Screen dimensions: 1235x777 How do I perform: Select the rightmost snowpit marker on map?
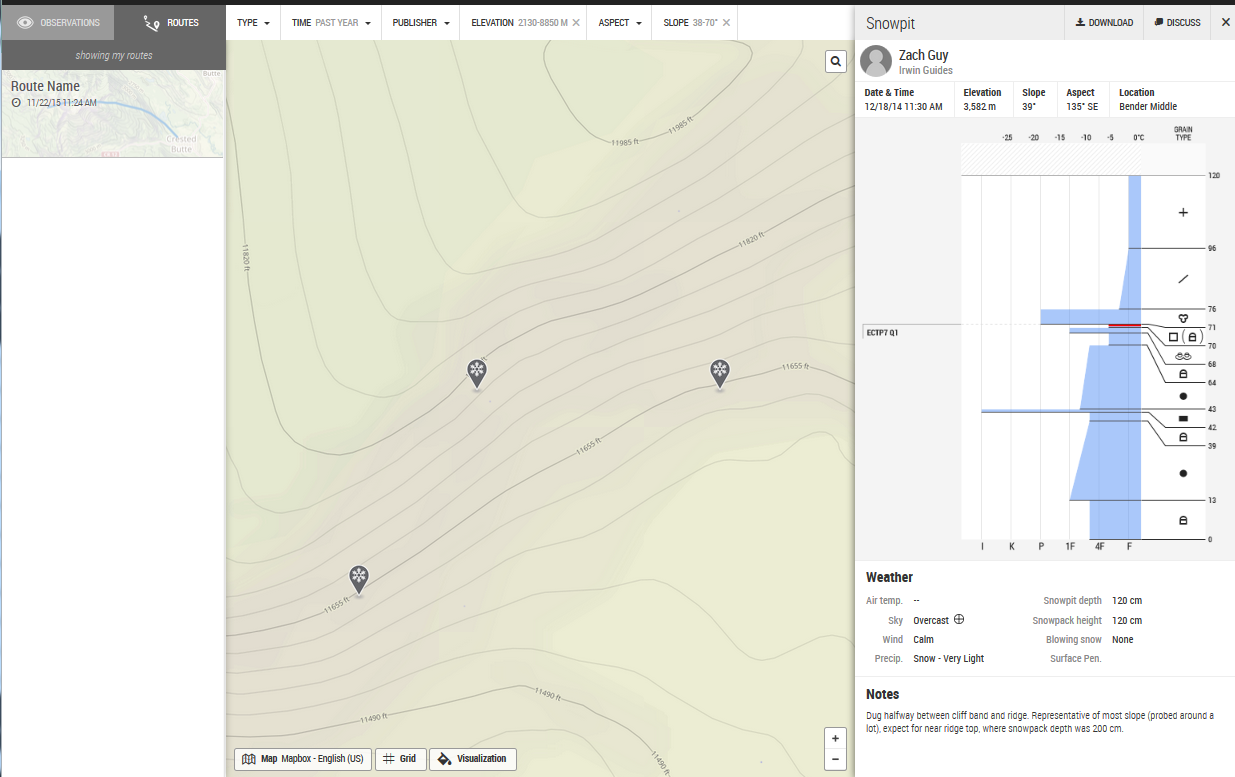pyautogui.click(x=719, y=373)
